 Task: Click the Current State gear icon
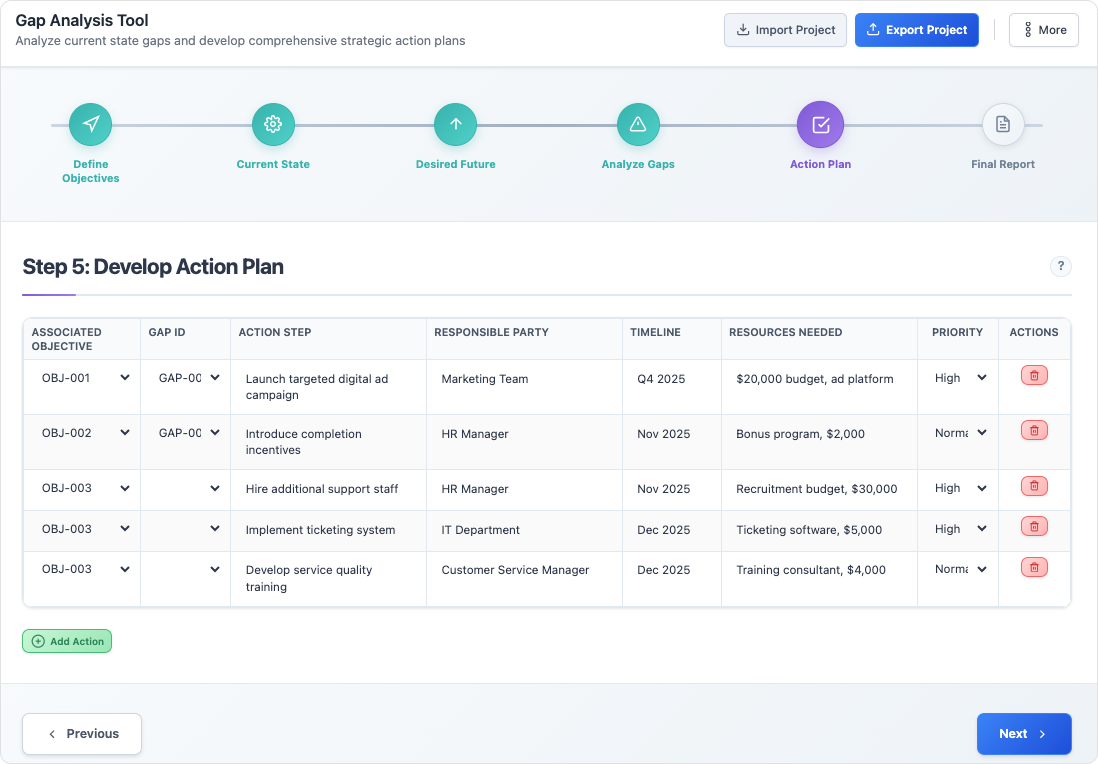tap(273, 125)
